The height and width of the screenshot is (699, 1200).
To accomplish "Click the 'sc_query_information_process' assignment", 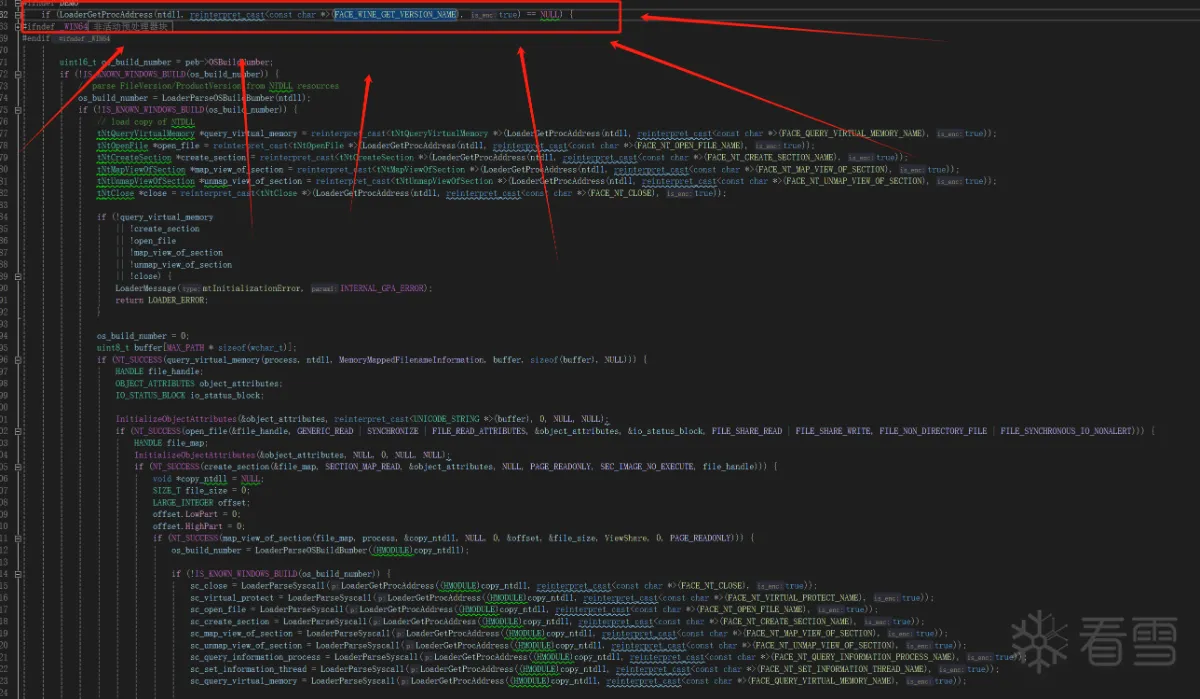I will point(256,657).
